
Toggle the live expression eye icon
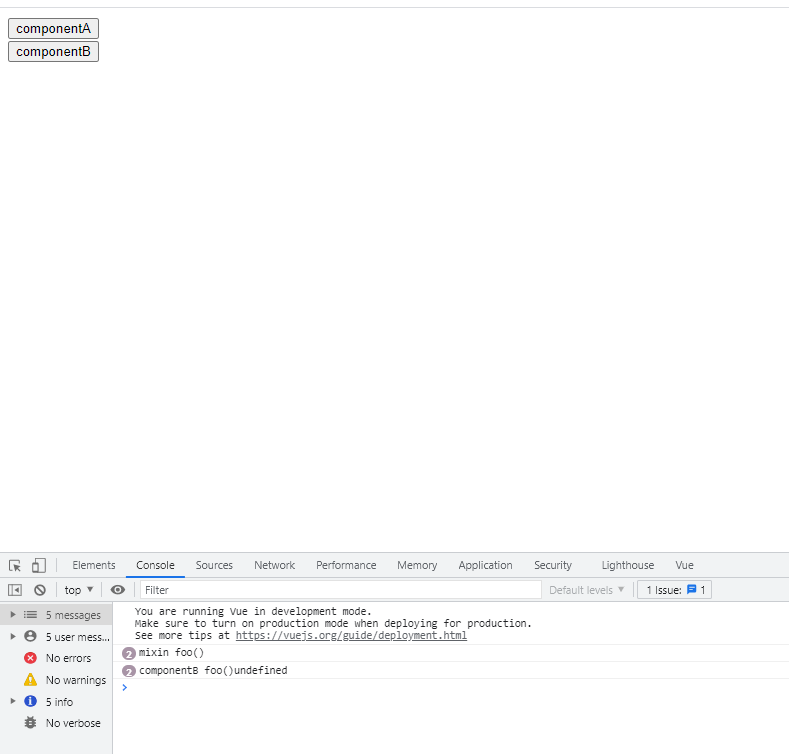118,590
